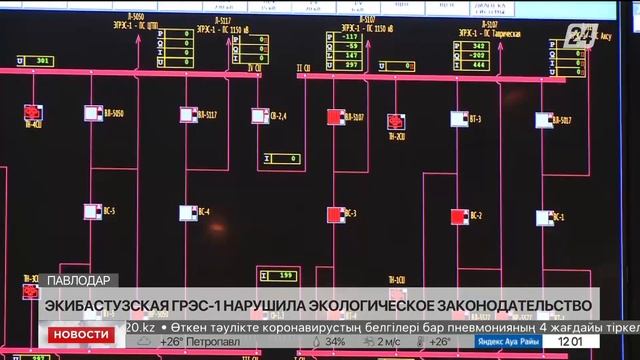Click the channel 24 logo
The image size is (640, 360).
click(x=581, y=36)
